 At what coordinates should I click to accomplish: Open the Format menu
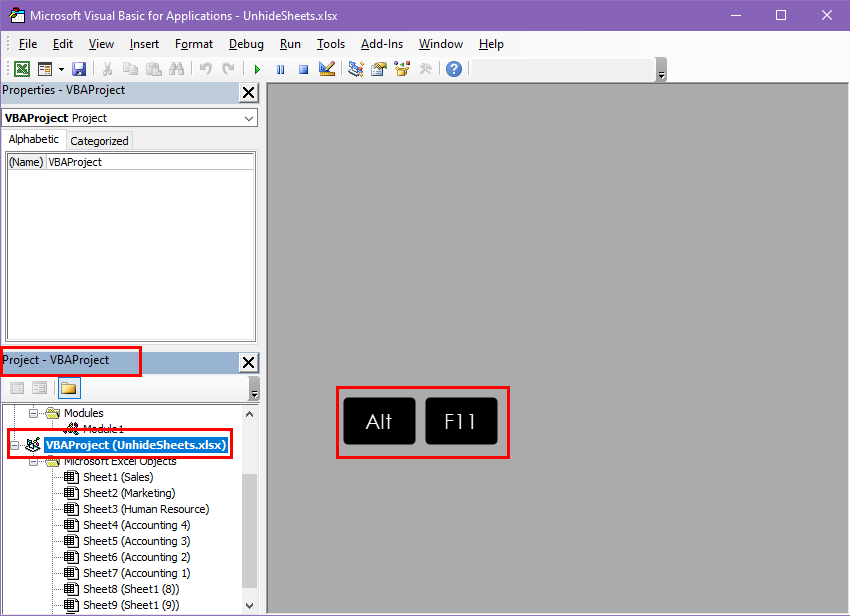[194, 44]
